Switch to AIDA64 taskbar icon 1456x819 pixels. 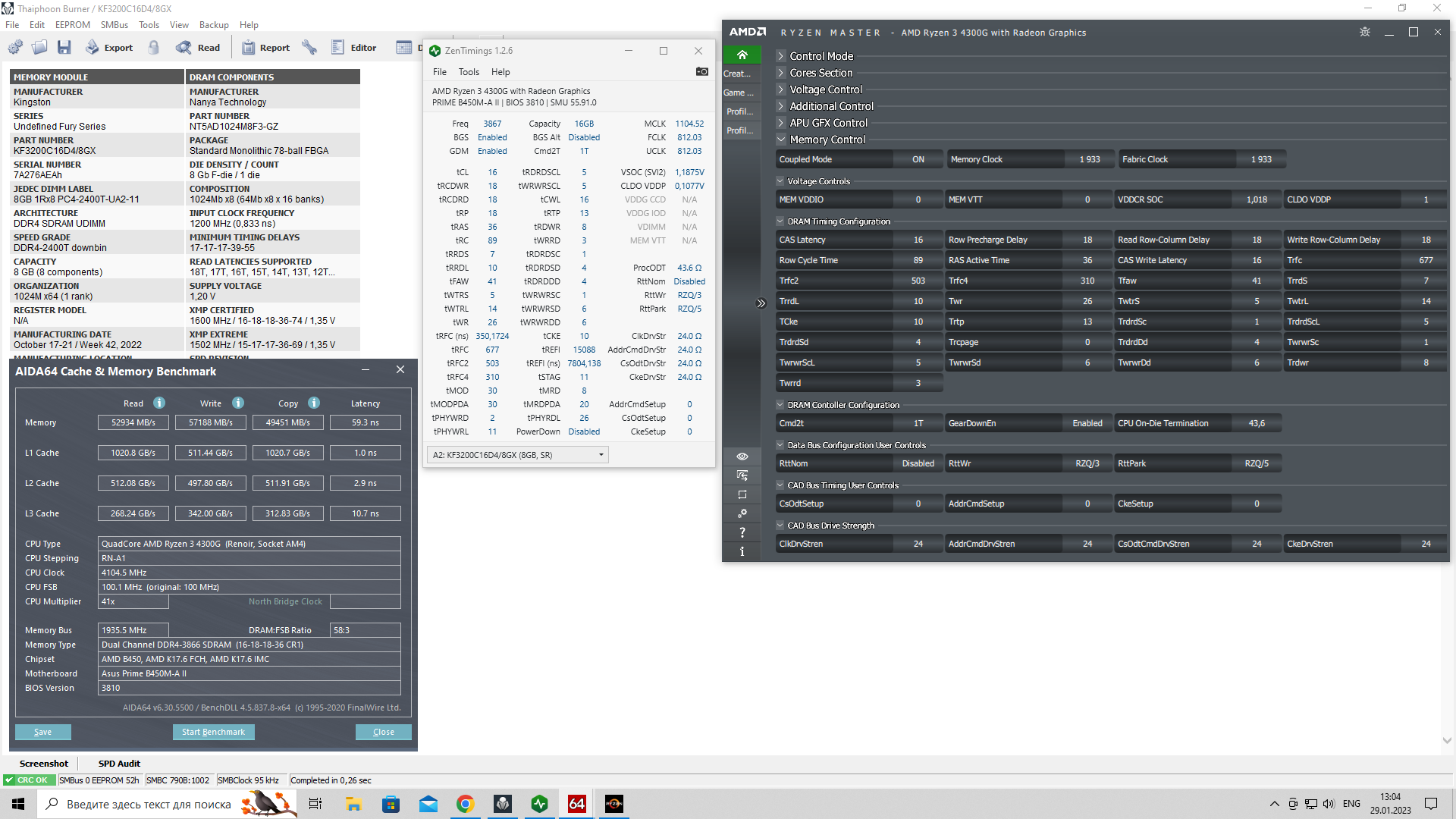tap(577, 804)
